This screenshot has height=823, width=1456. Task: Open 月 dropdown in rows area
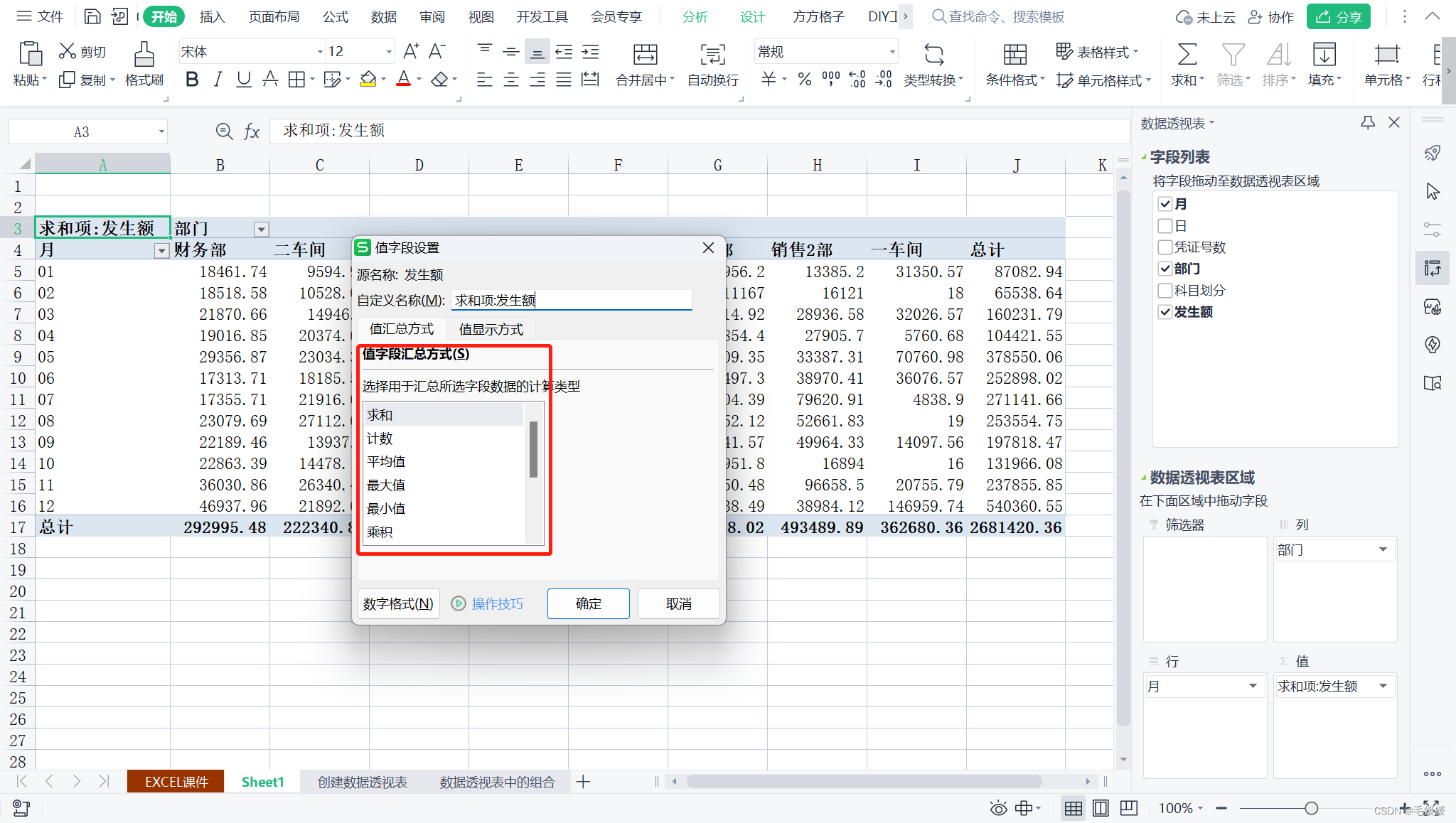point(1253,686)
